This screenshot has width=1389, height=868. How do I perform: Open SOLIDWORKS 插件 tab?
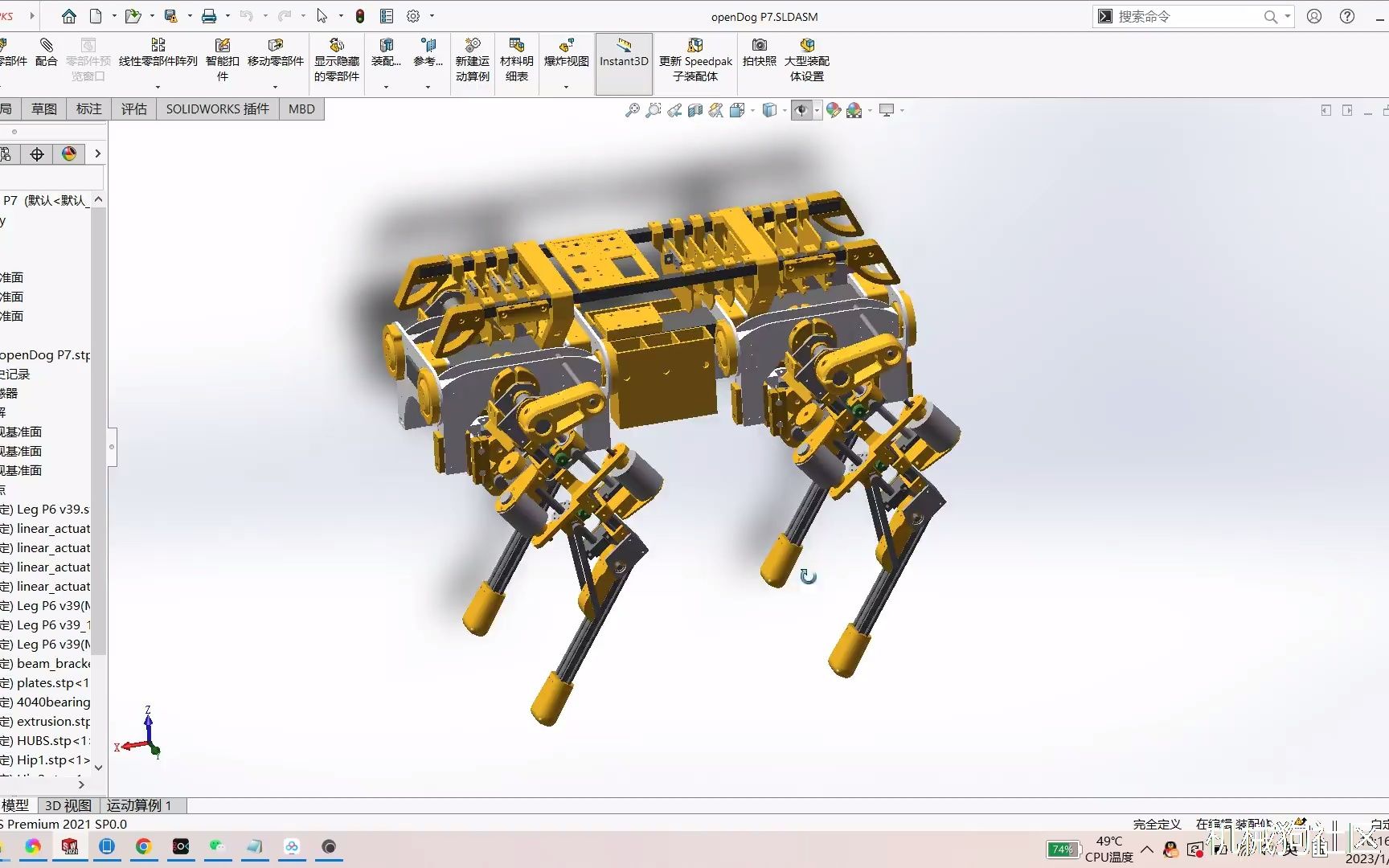(x=218, y=109)
